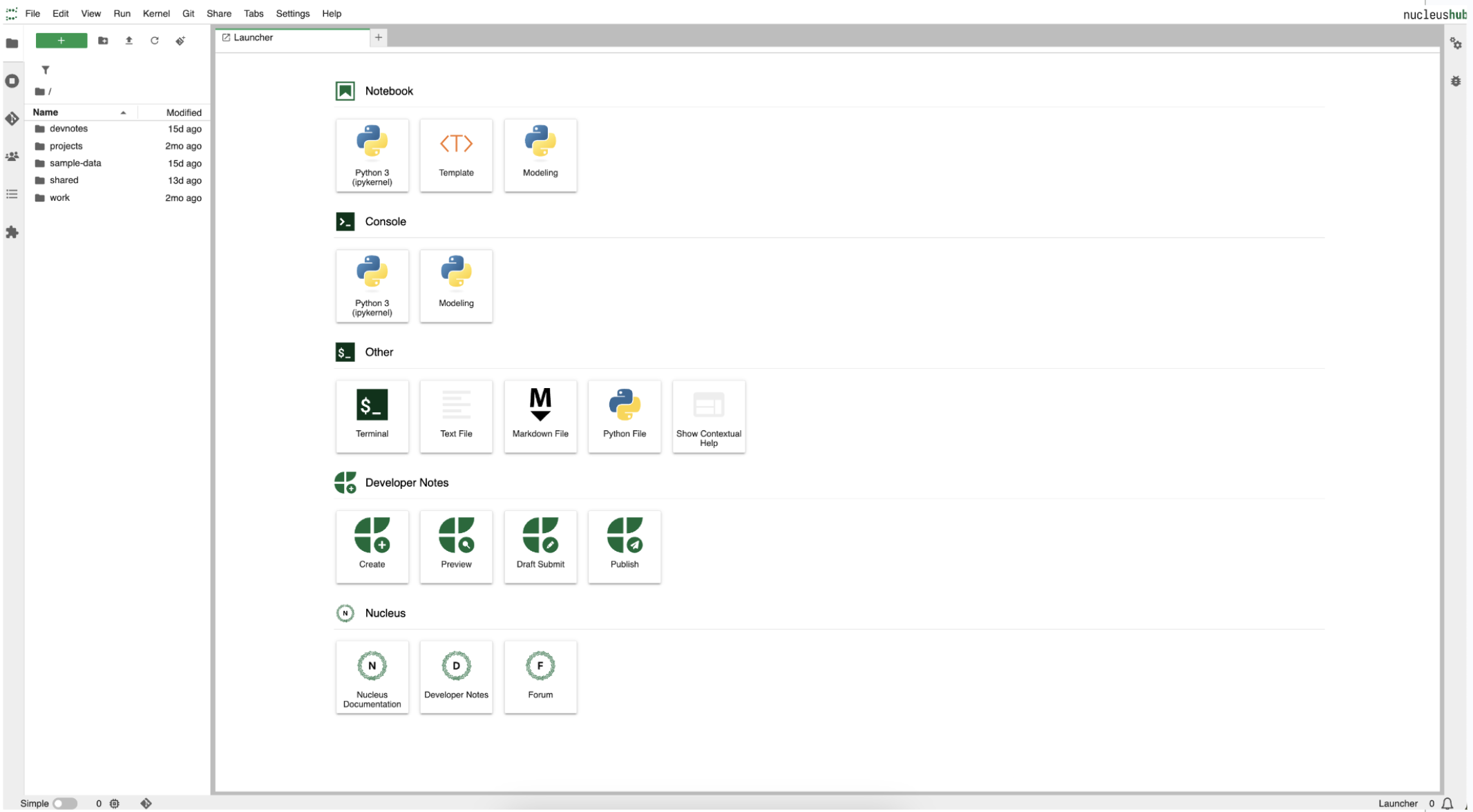Screen dimensions: 1473x812
Task: Click the Upload Files icon
Action: tap(129, 41)
